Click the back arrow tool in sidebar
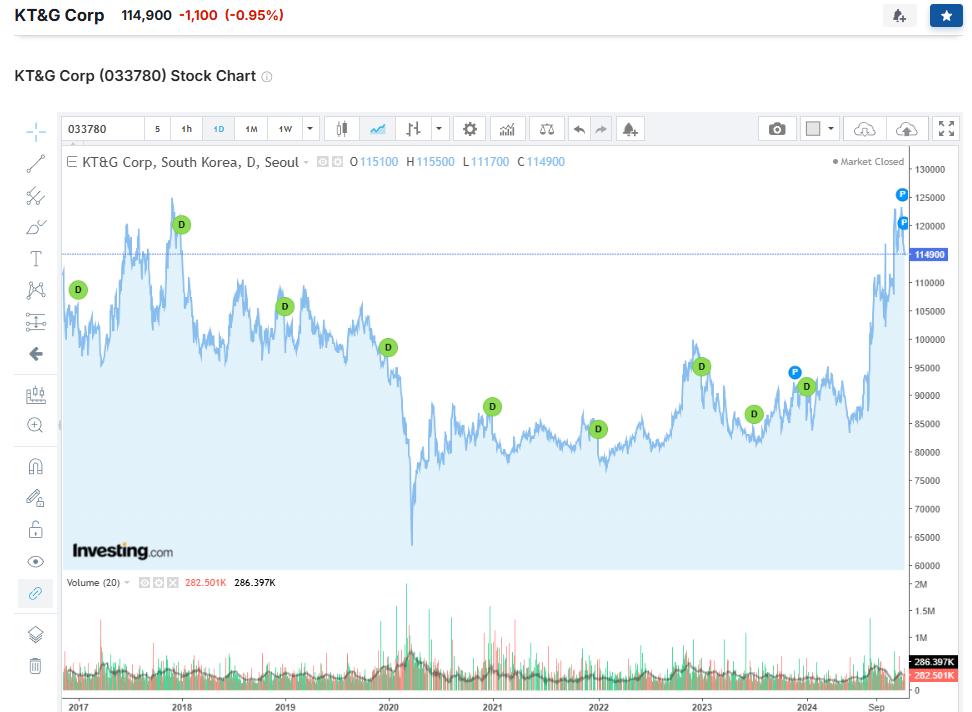The width and height of the screenshot is (972, 712). point(36,354)
